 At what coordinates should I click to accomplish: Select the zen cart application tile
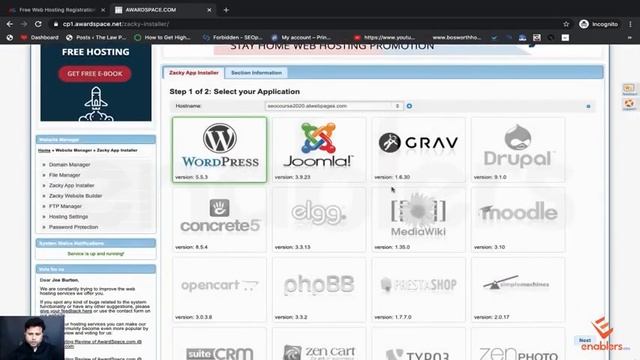(x=319, y=344)
